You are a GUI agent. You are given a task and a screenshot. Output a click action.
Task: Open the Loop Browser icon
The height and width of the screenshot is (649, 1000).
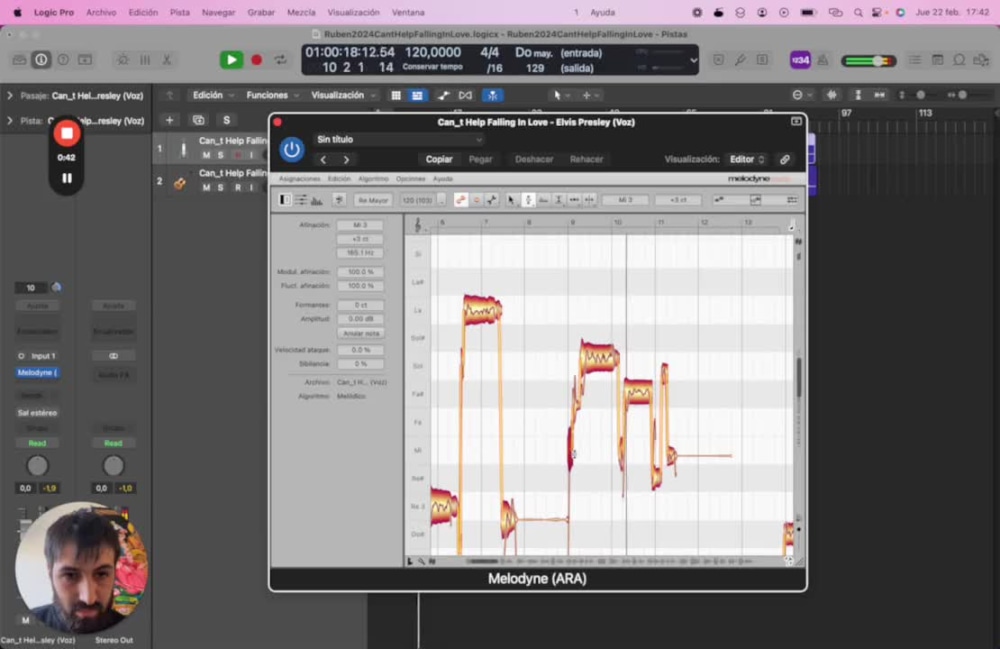(x=959, y=60)
